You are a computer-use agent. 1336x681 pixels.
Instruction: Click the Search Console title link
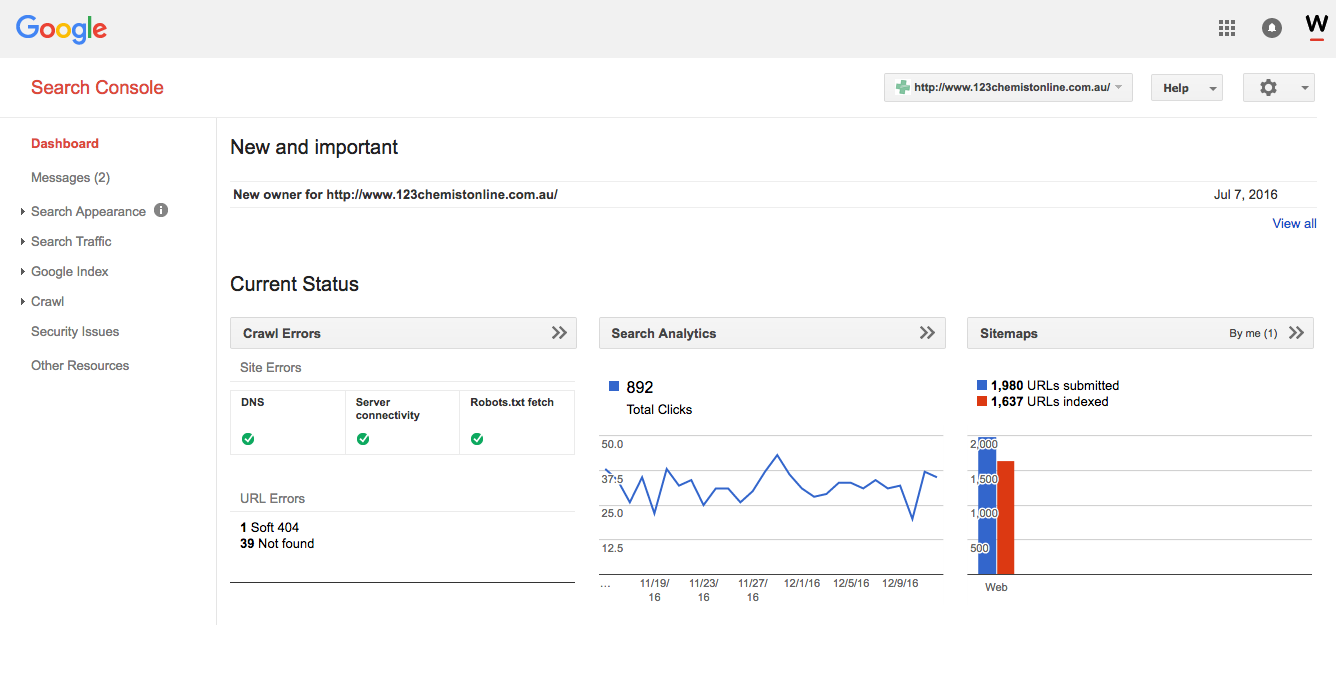click(x=97, y=87)
